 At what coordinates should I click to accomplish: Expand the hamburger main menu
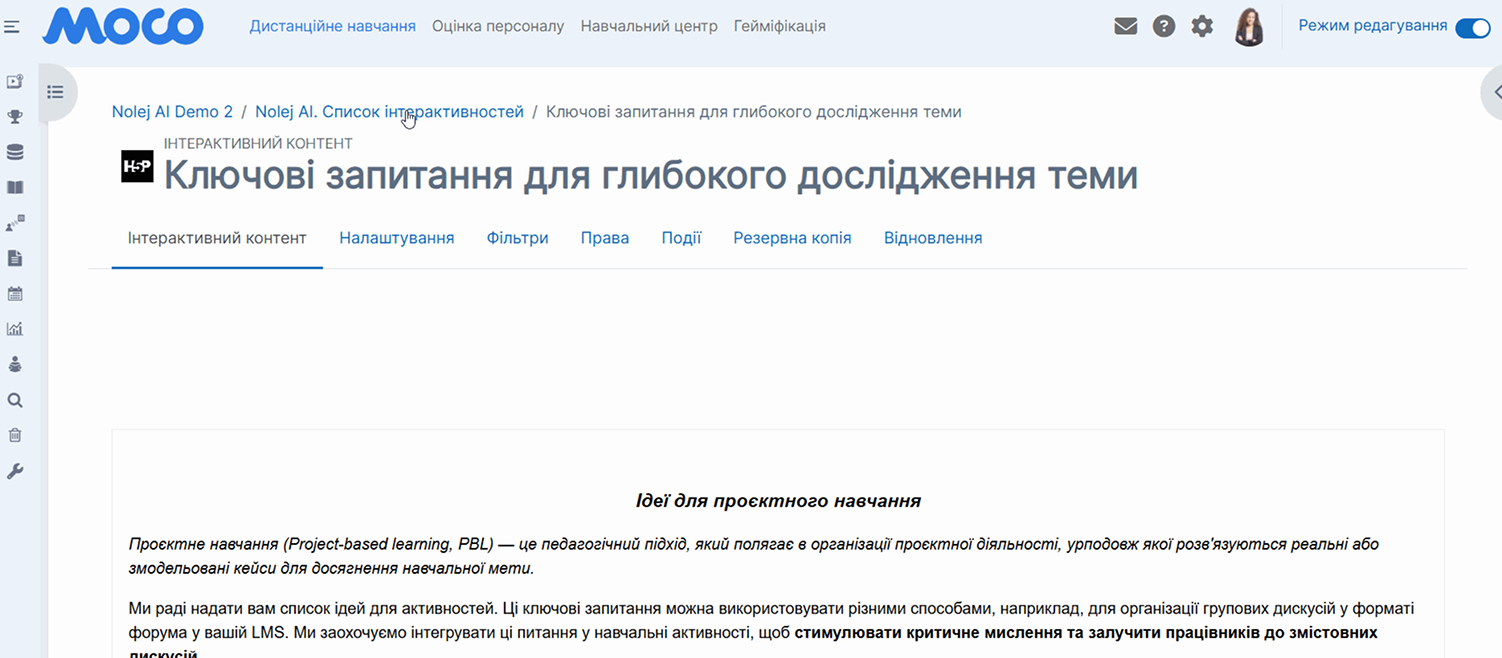pos(12,27)
